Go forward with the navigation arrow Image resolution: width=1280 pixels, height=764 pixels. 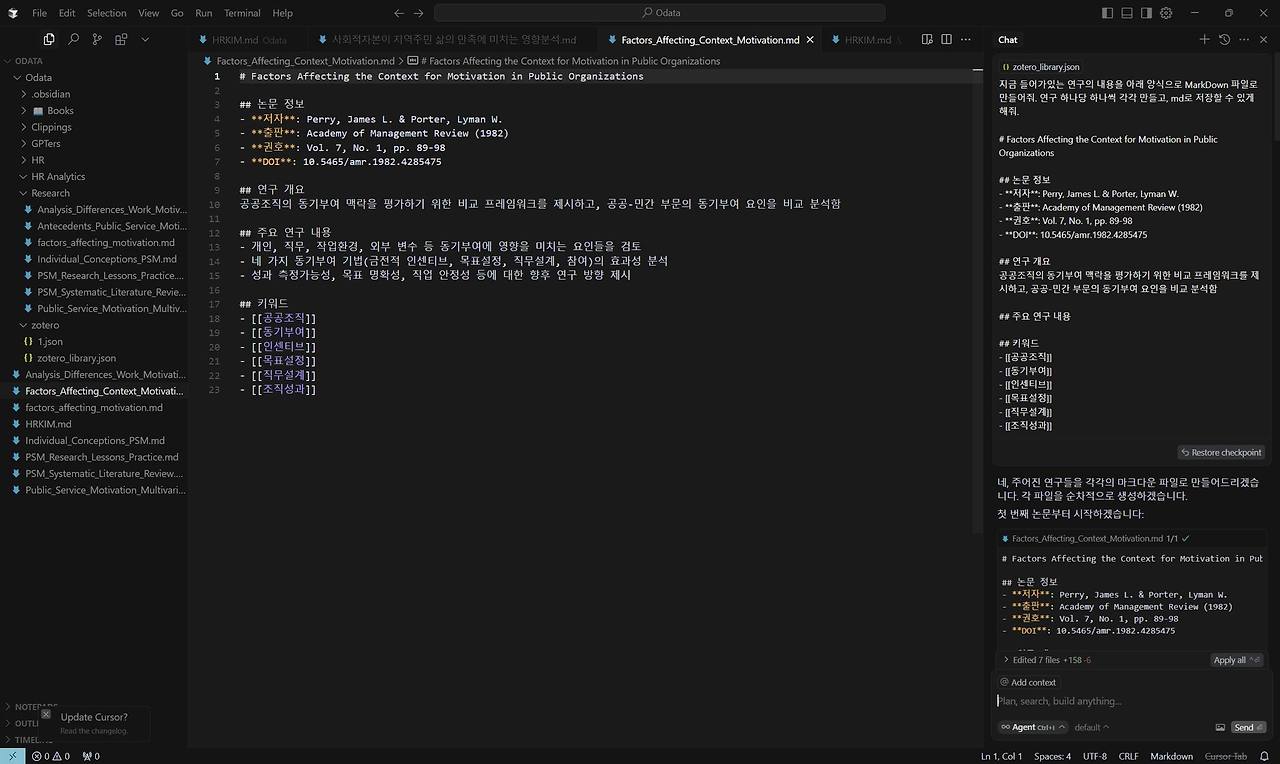pyautogui.click(x=419, y=13)
